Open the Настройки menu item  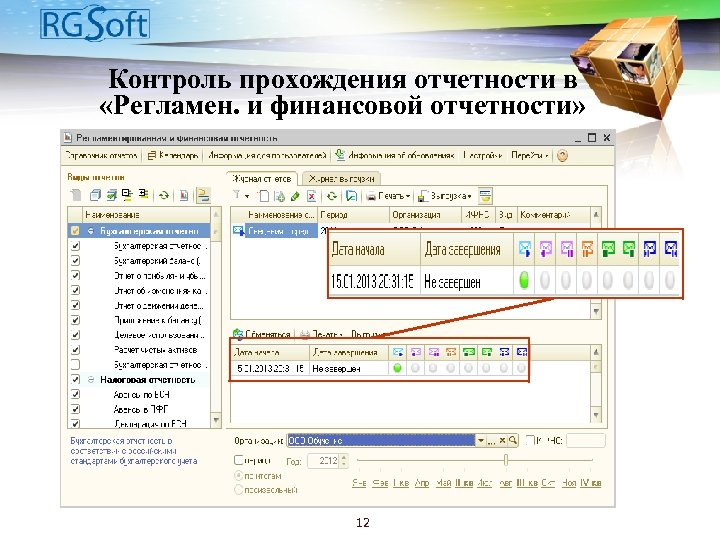(x=483, y=156)
